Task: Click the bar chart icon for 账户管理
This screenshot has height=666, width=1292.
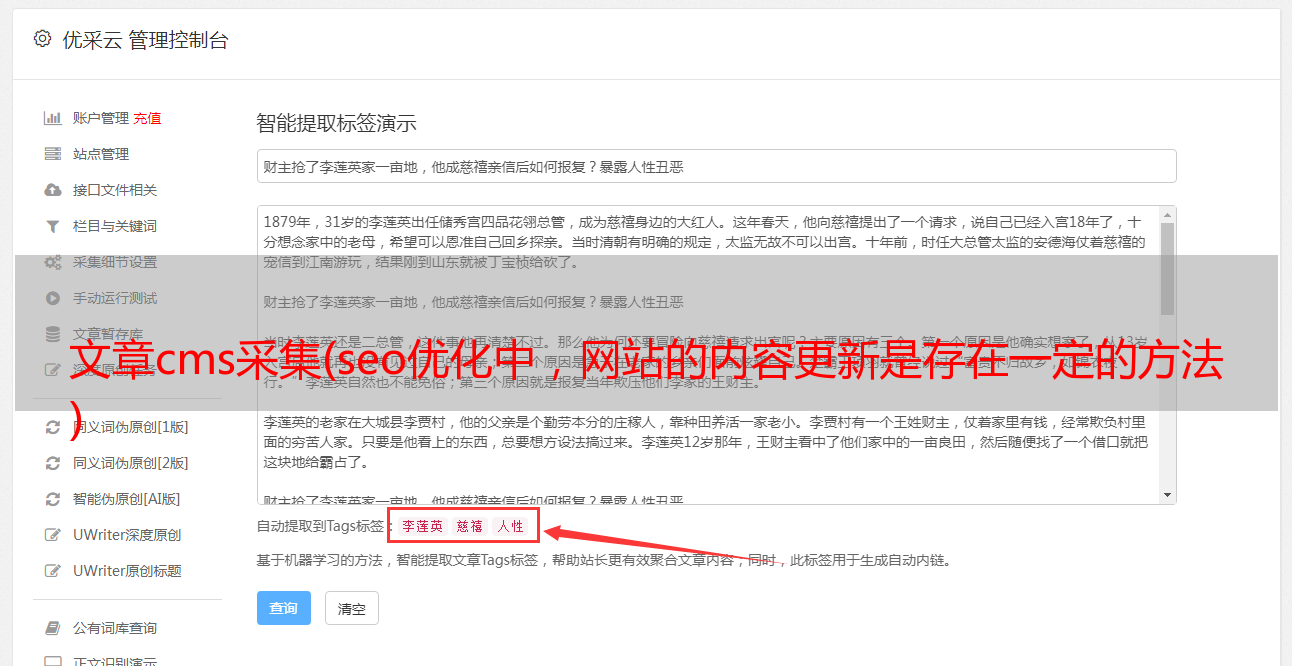Action: click(x=53, y=118)
